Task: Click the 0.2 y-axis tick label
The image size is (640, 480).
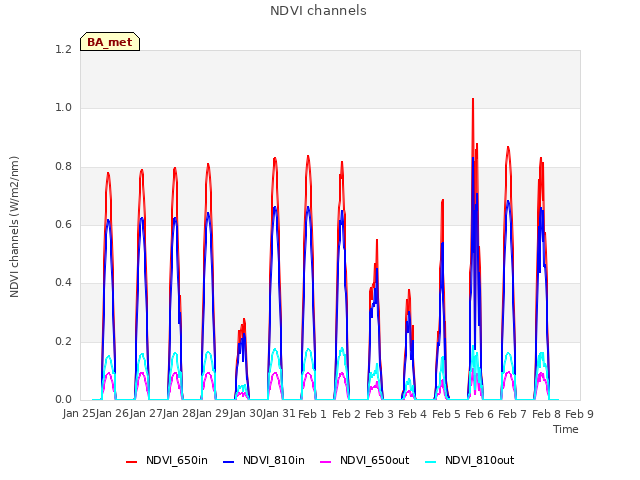Action: [x=64, y=341]
